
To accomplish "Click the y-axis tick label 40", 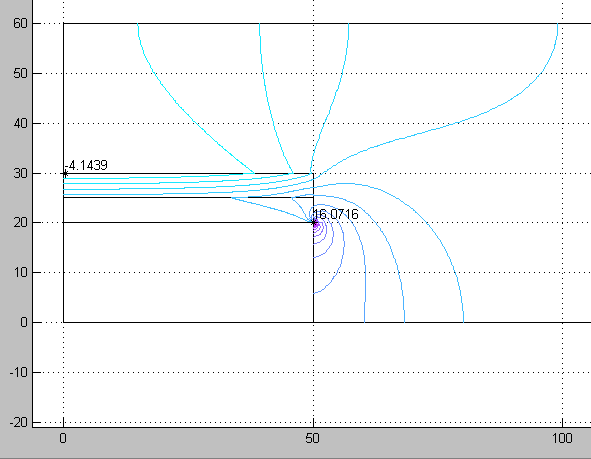I will tap(20, 123).
